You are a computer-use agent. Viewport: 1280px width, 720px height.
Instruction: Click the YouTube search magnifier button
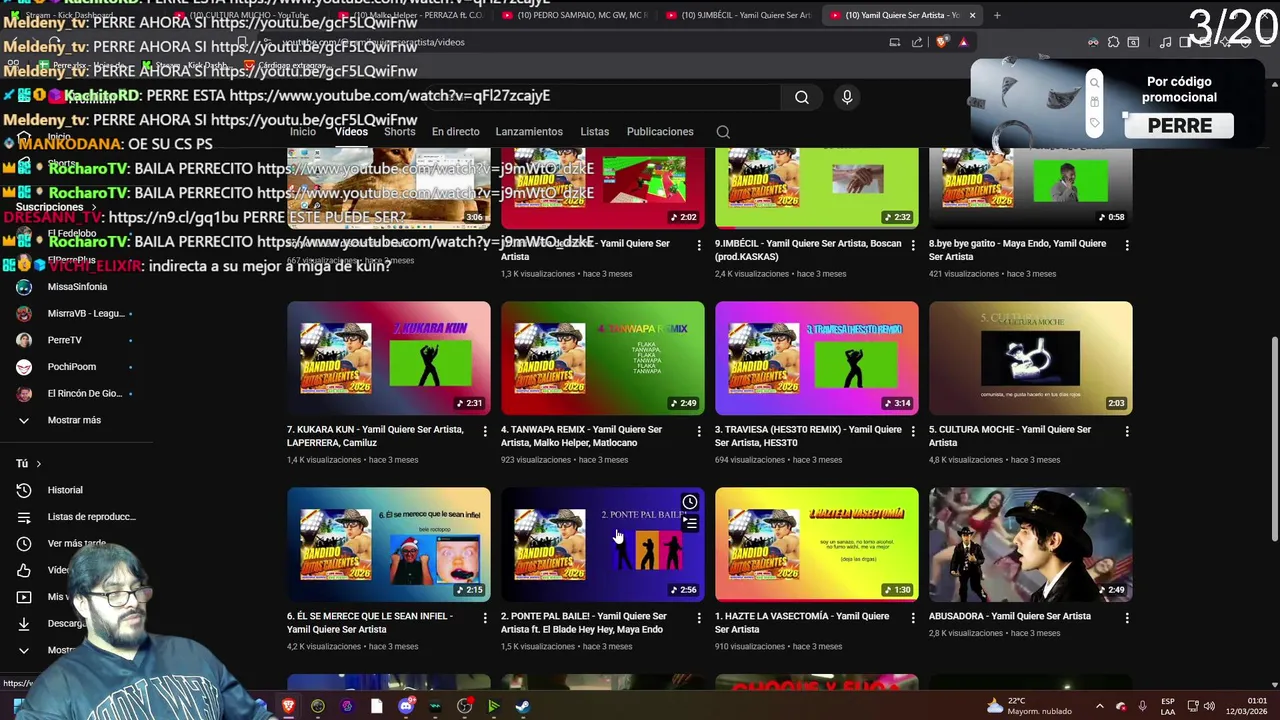(x=801, y=97)
